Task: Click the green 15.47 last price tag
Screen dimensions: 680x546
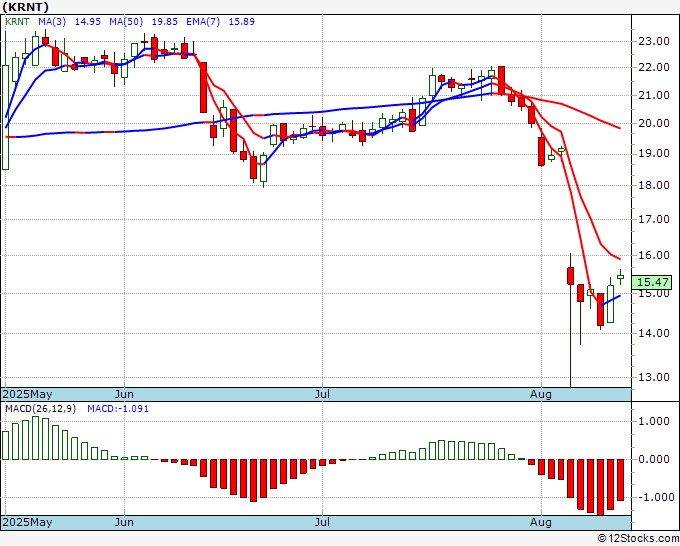Action: point(652,282)
